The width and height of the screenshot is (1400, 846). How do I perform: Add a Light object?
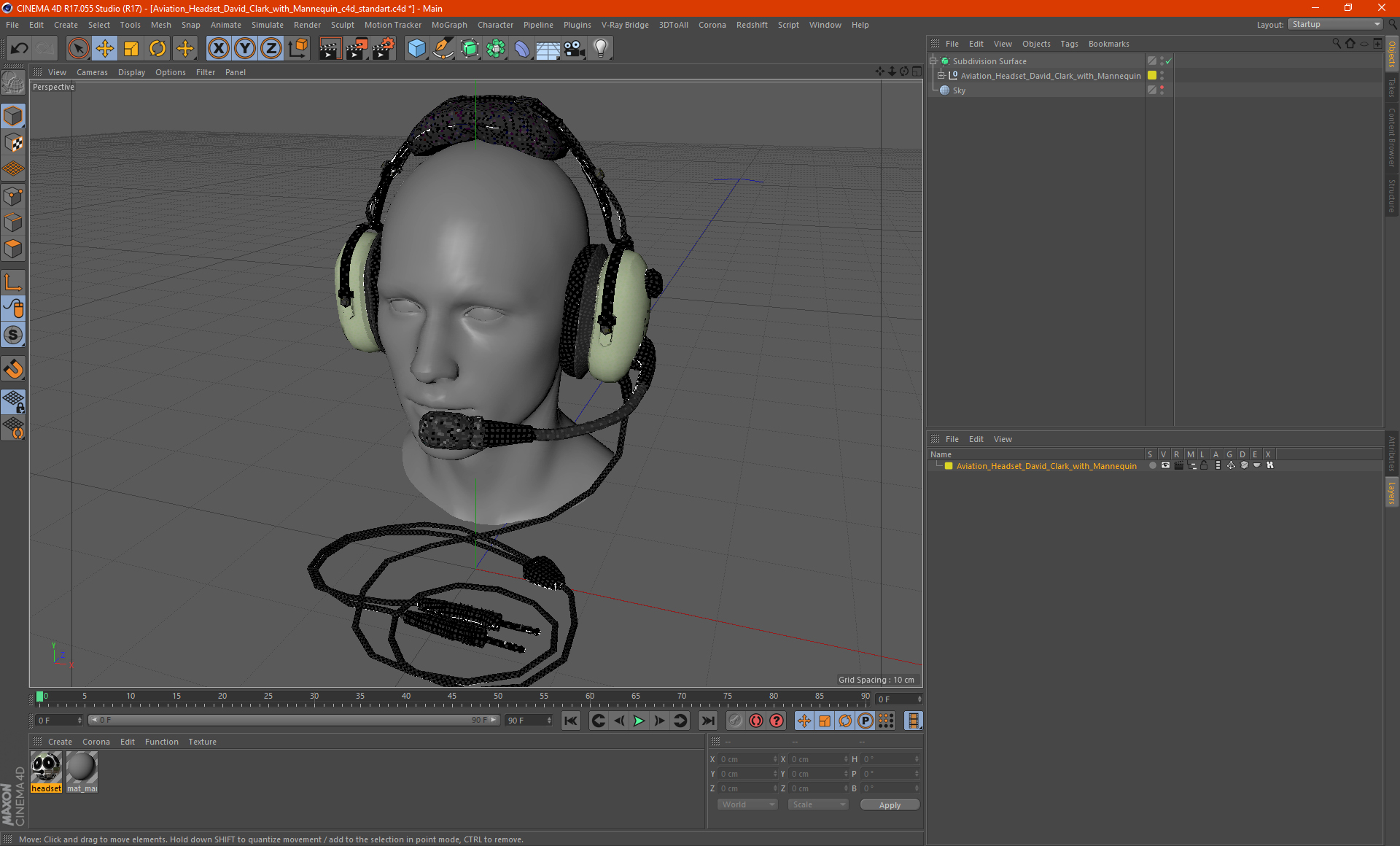(x=601, y=49)
